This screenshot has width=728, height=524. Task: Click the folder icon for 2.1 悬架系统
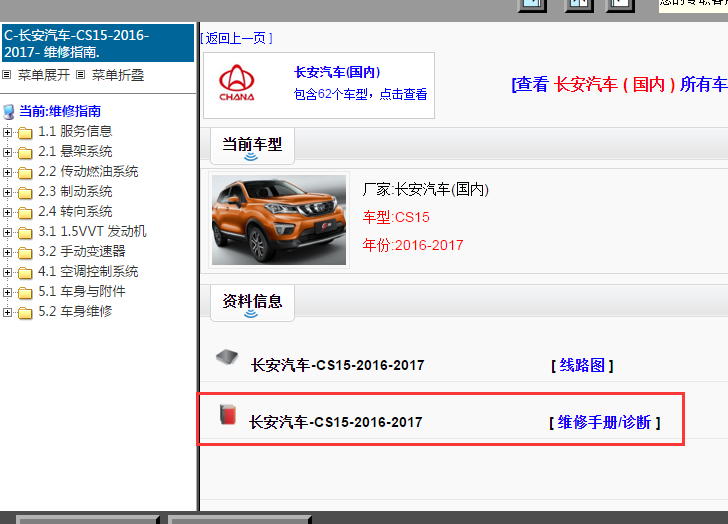(25, 153)
